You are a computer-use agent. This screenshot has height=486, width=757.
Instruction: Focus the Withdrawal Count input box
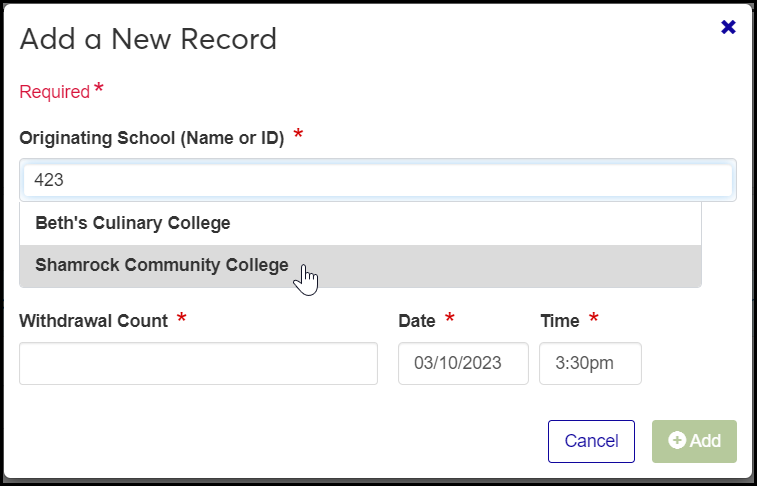coord(198,364)
